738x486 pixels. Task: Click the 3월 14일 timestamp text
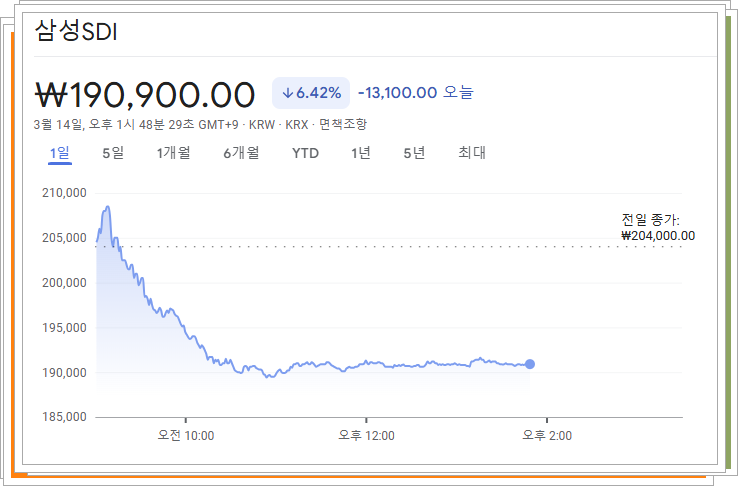136,125
